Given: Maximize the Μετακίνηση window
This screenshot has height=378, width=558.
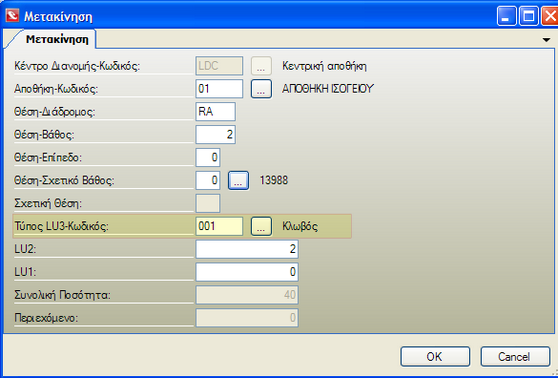Looking at the screenshot, I should point(529,16).
